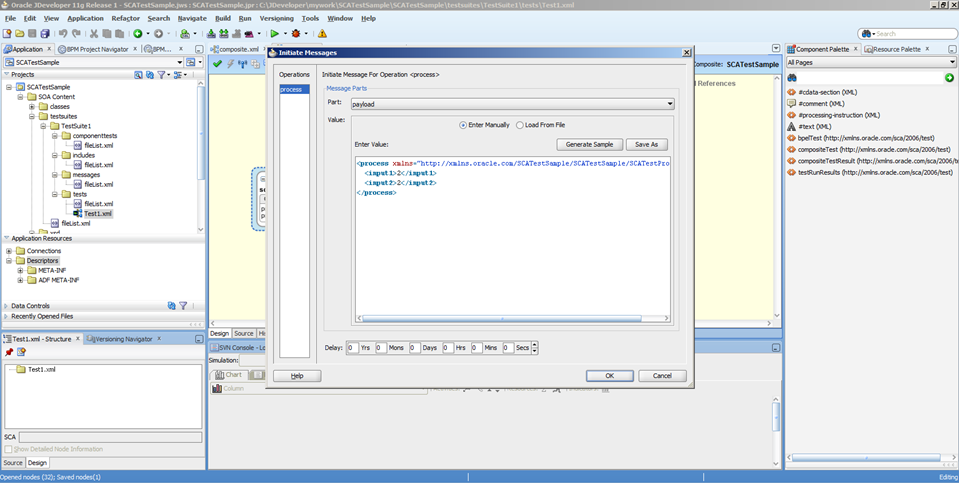Select the Load From File option
959x483 pixels.
520,125
